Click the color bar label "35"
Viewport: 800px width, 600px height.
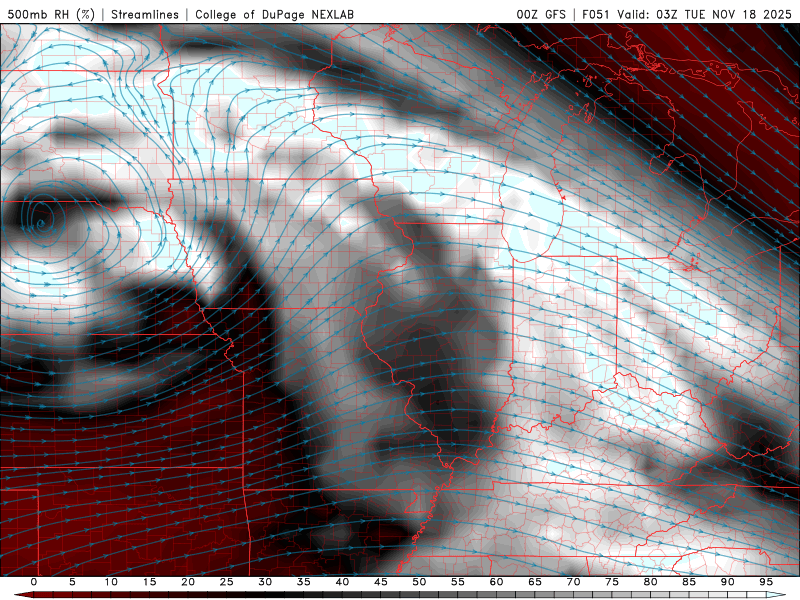(x=304, y=582)
